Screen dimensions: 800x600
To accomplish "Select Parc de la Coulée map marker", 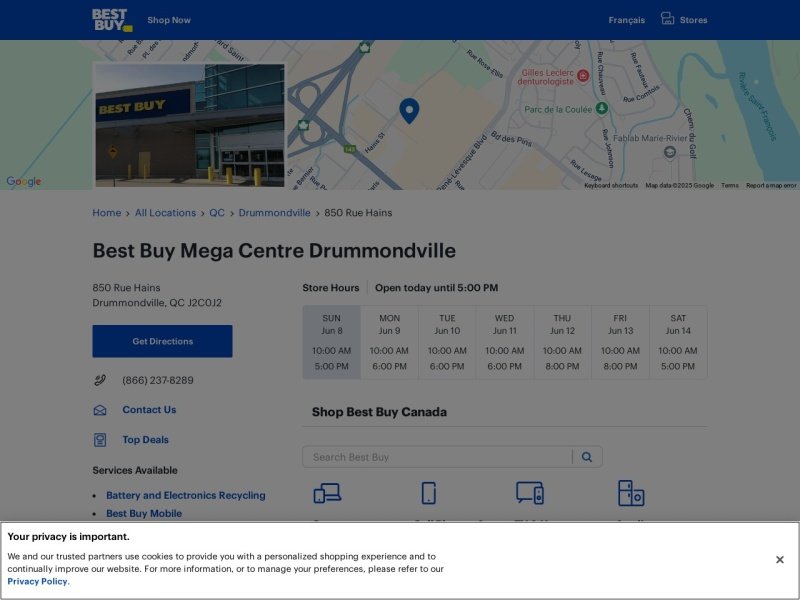I will (602, 108).
